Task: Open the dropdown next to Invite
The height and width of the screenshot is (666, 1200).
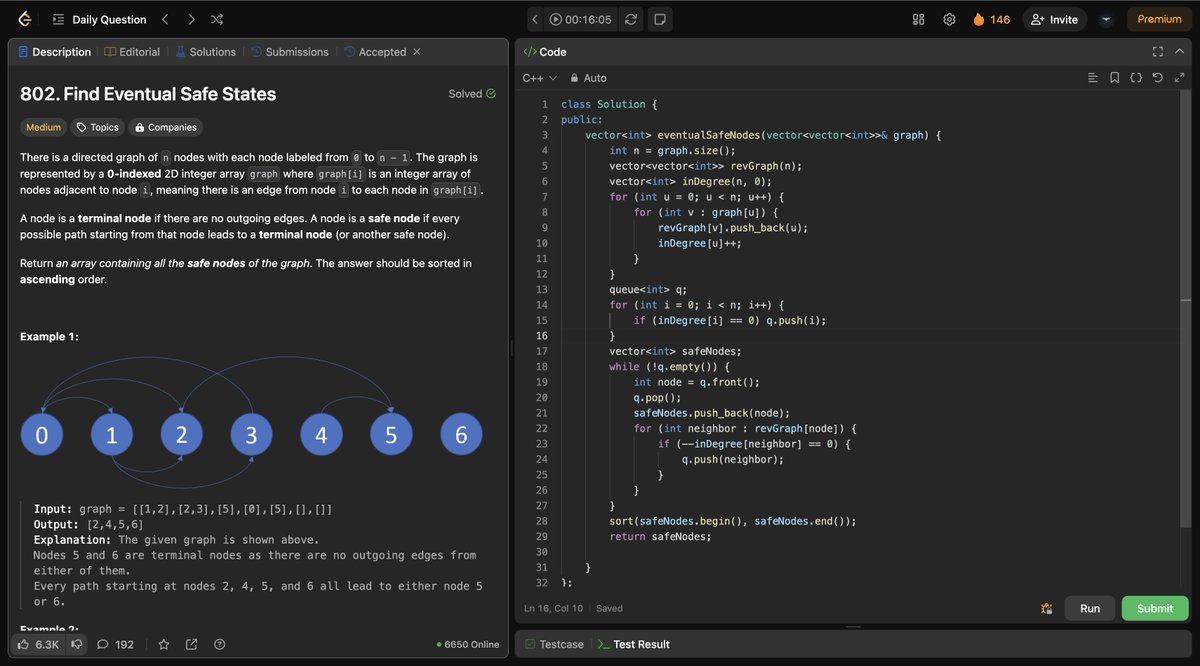Action: pyautogui.click(x=1105, y=18)
